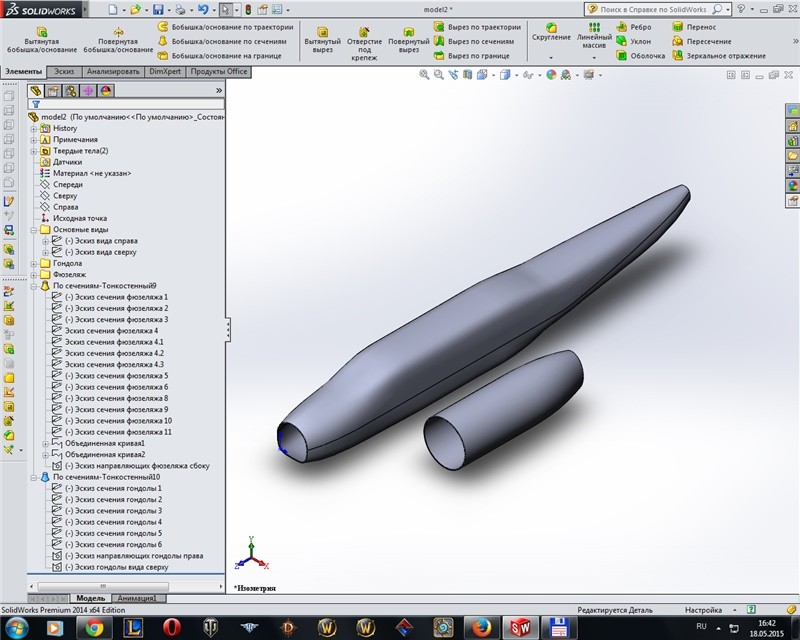
Task: Expand the History tree node
Action: coord(34,129)
